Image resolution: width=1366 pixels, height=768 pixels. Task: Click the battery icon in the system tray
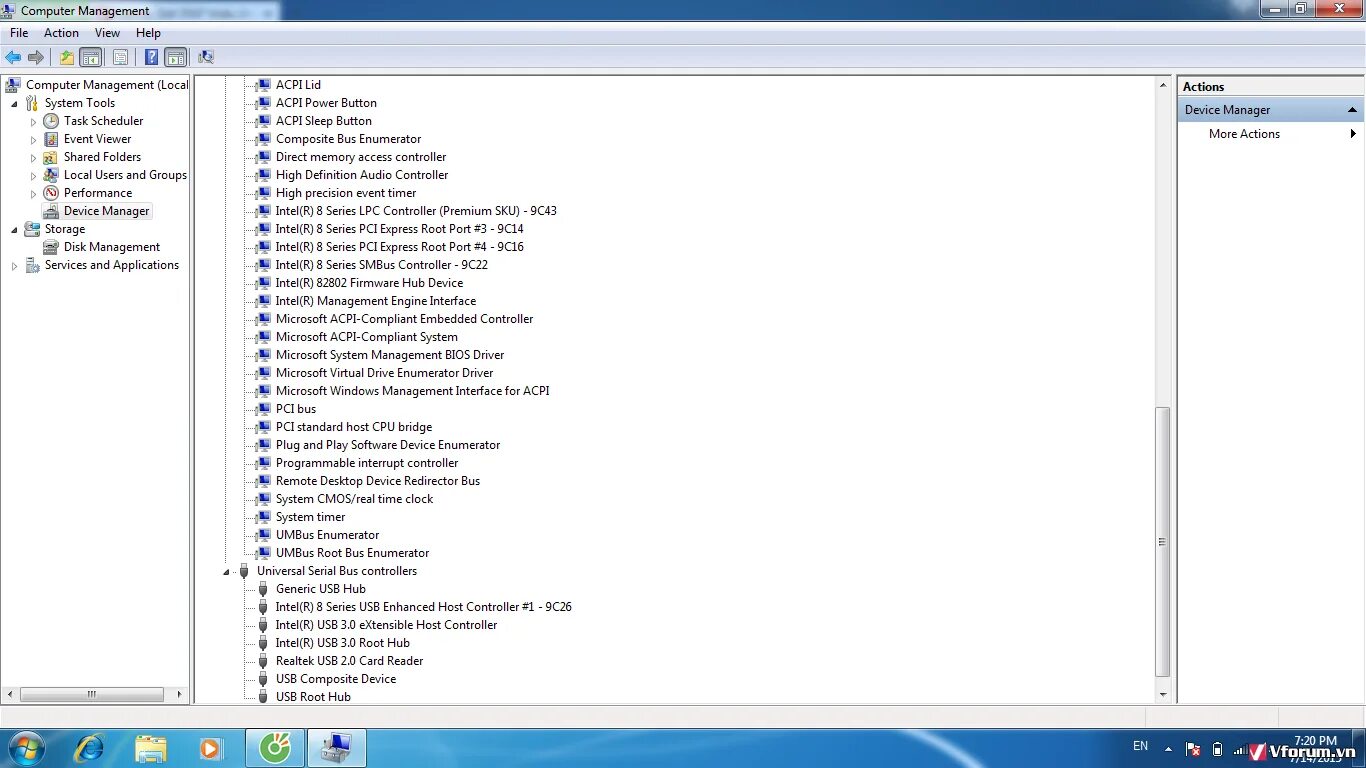click(x=1217, y=748)
